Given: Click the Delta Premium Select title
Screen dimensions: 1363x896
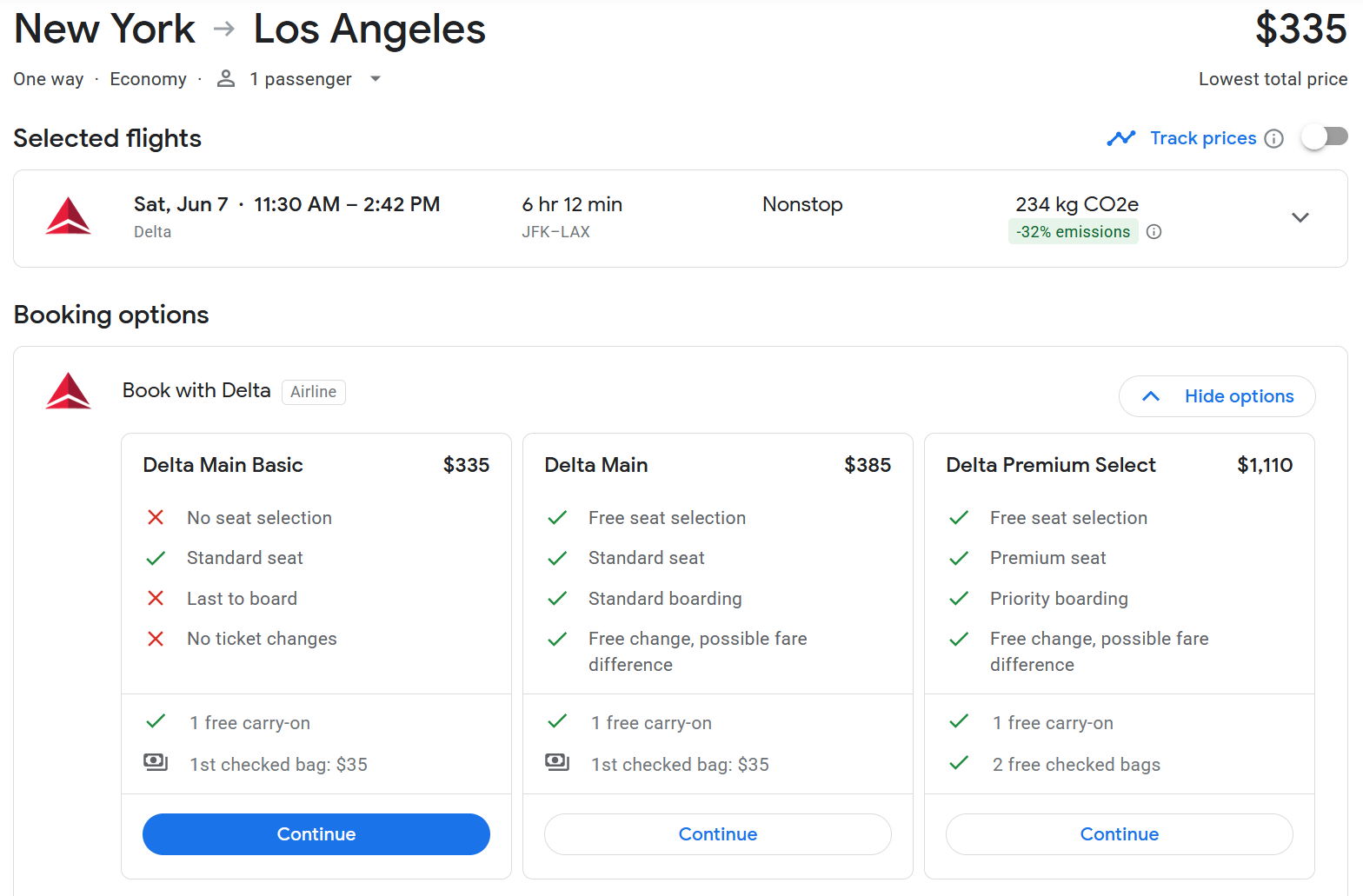Looking at the screenshot, I should (x=1051, y=465).
